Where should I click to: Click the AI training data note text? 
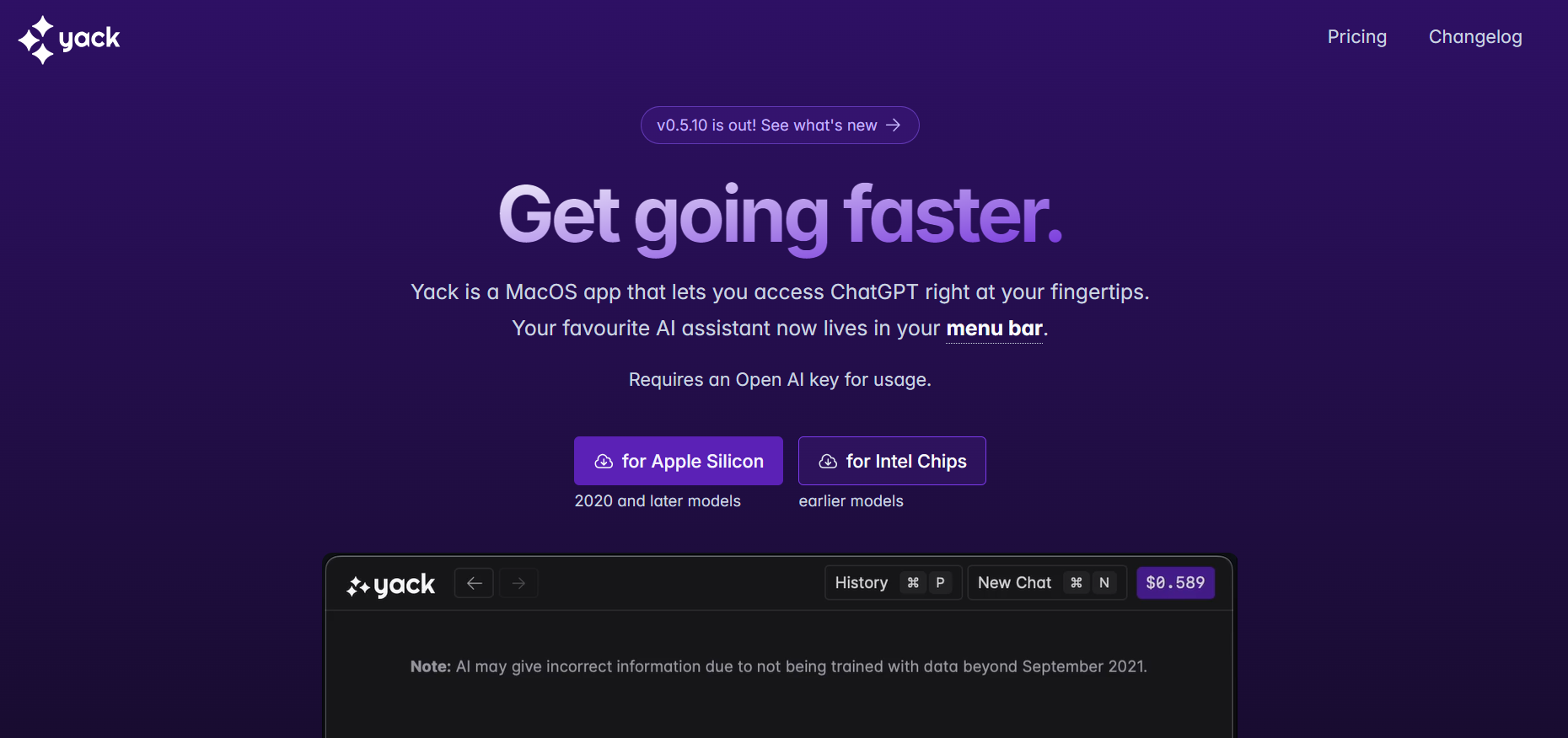pyautogui.click(x=778, y=666)
